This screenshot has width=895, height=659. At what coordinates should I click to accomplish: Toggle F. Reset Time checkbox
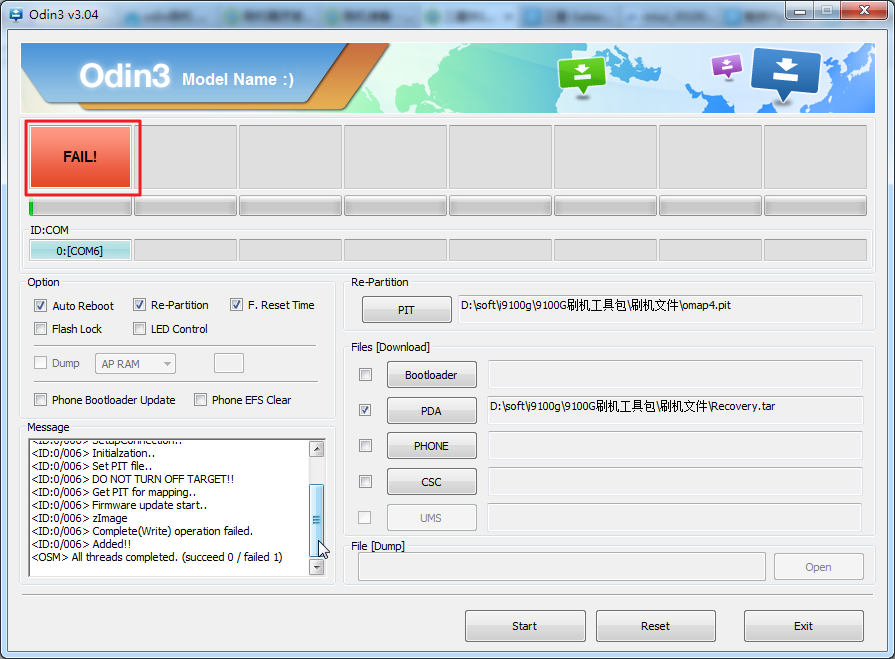(236, 305)
